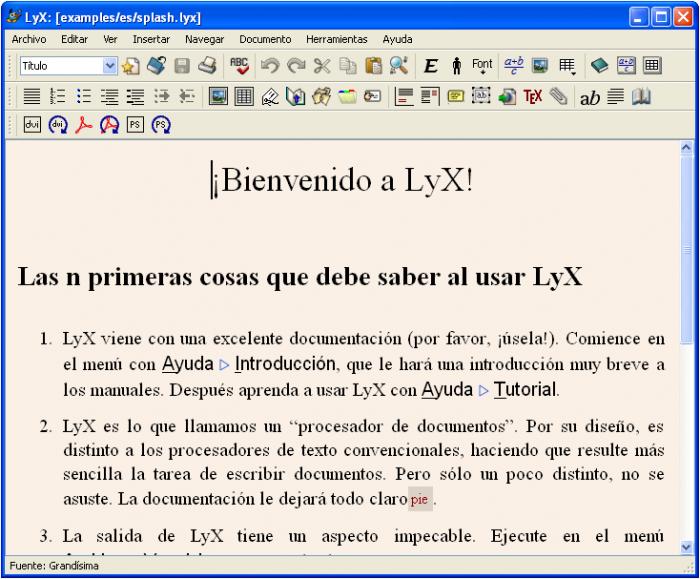Open Find and Replace magnifier icon
Image resolution: width=700 pixels, height=579 pixels.
pos(399,66)
